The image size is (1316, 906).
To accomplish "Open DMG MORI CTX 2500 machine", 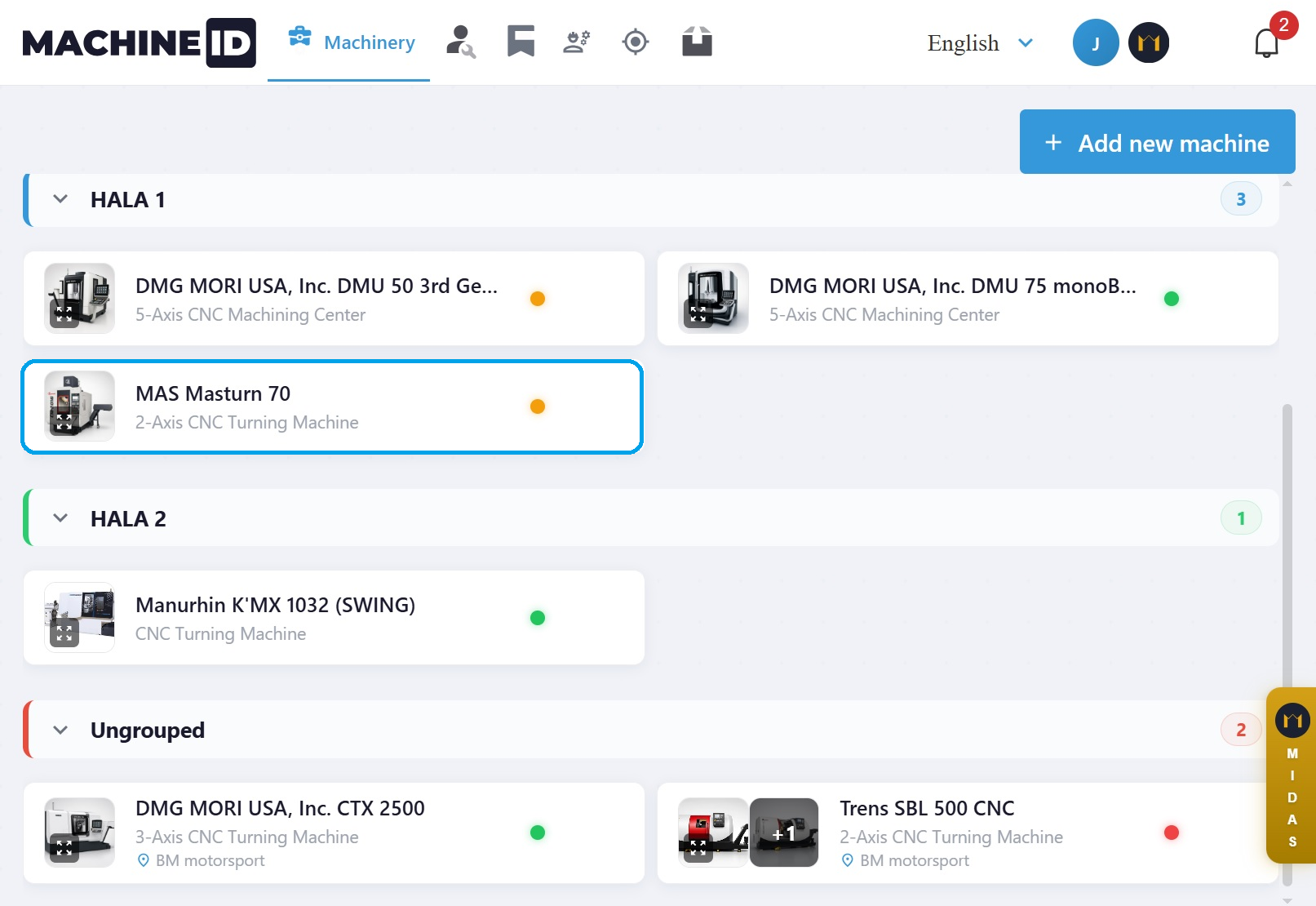I will pyautogui.click(x=334, y=833).
